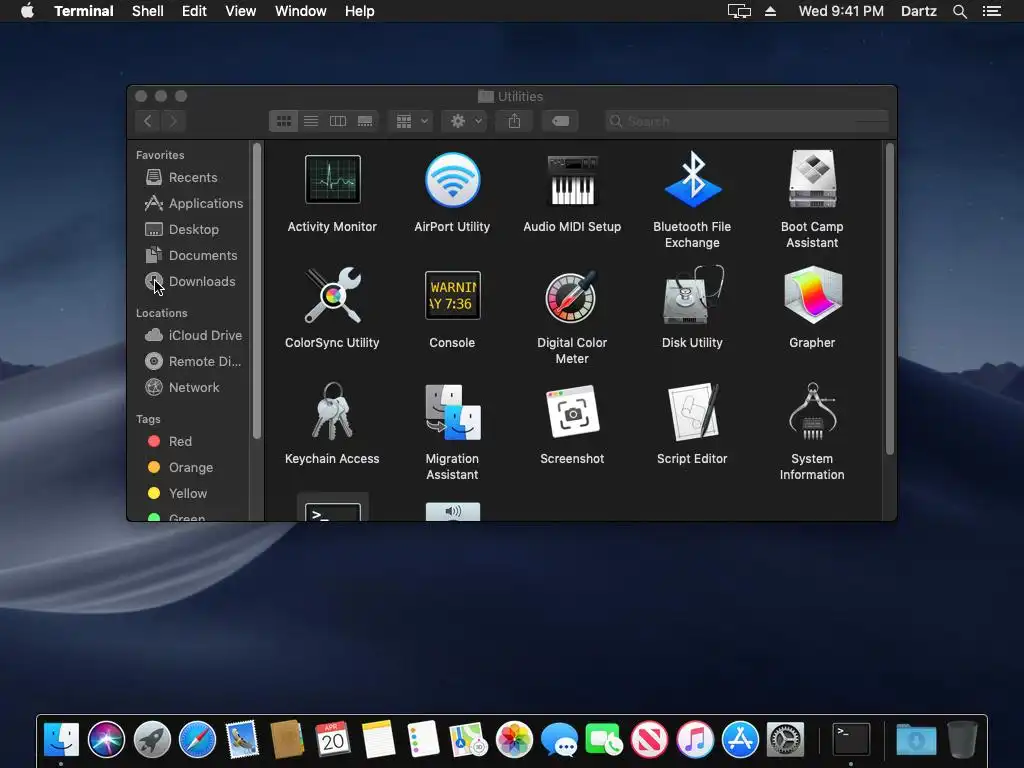Screen dimensions: 1024x768
Task: Select Keychain Access icon
Action: pos(332,411)
